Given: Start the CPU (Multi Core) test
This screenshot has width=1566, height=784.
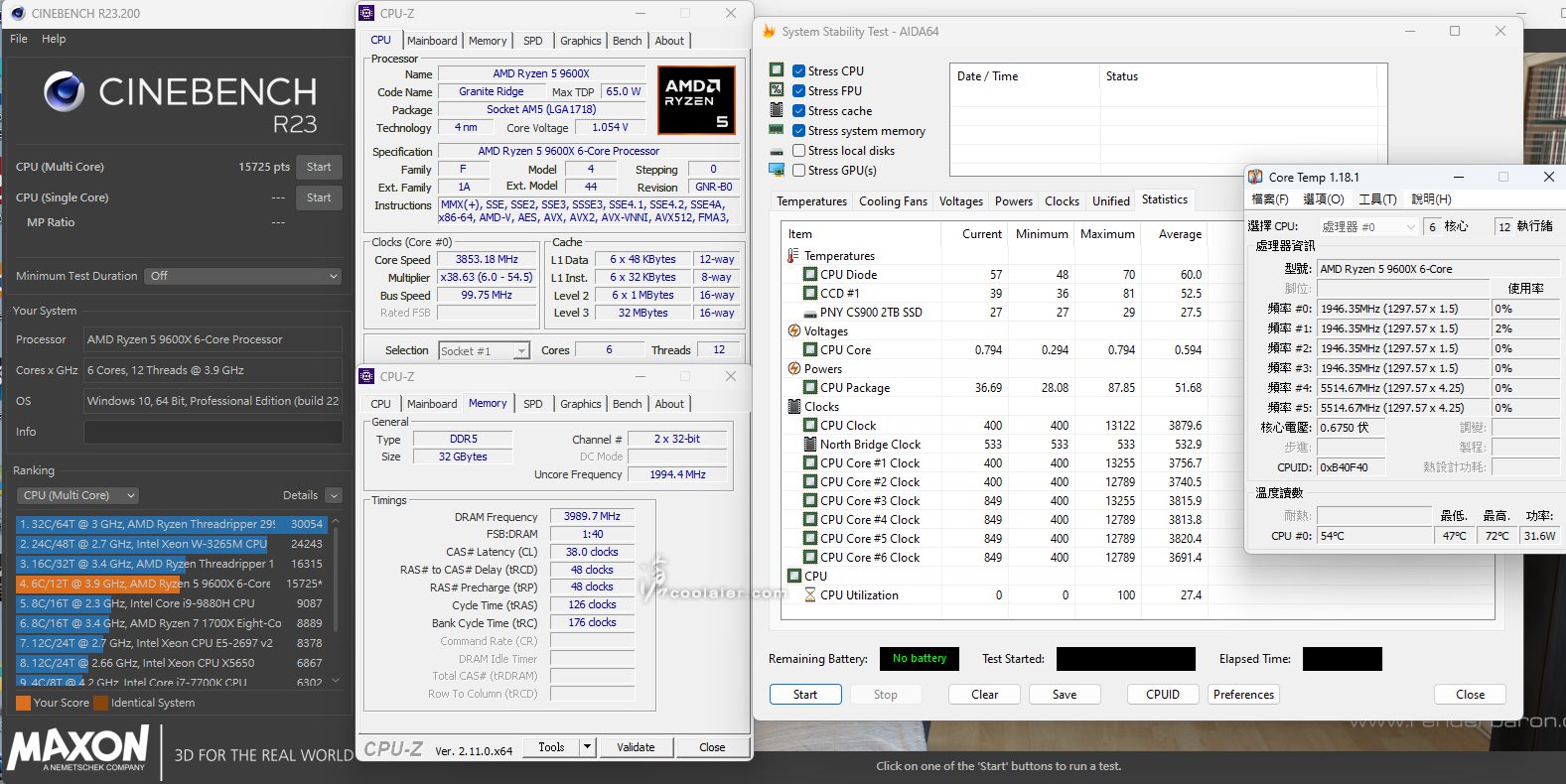Looking at the screenshot, I should [x=319, y=167].
